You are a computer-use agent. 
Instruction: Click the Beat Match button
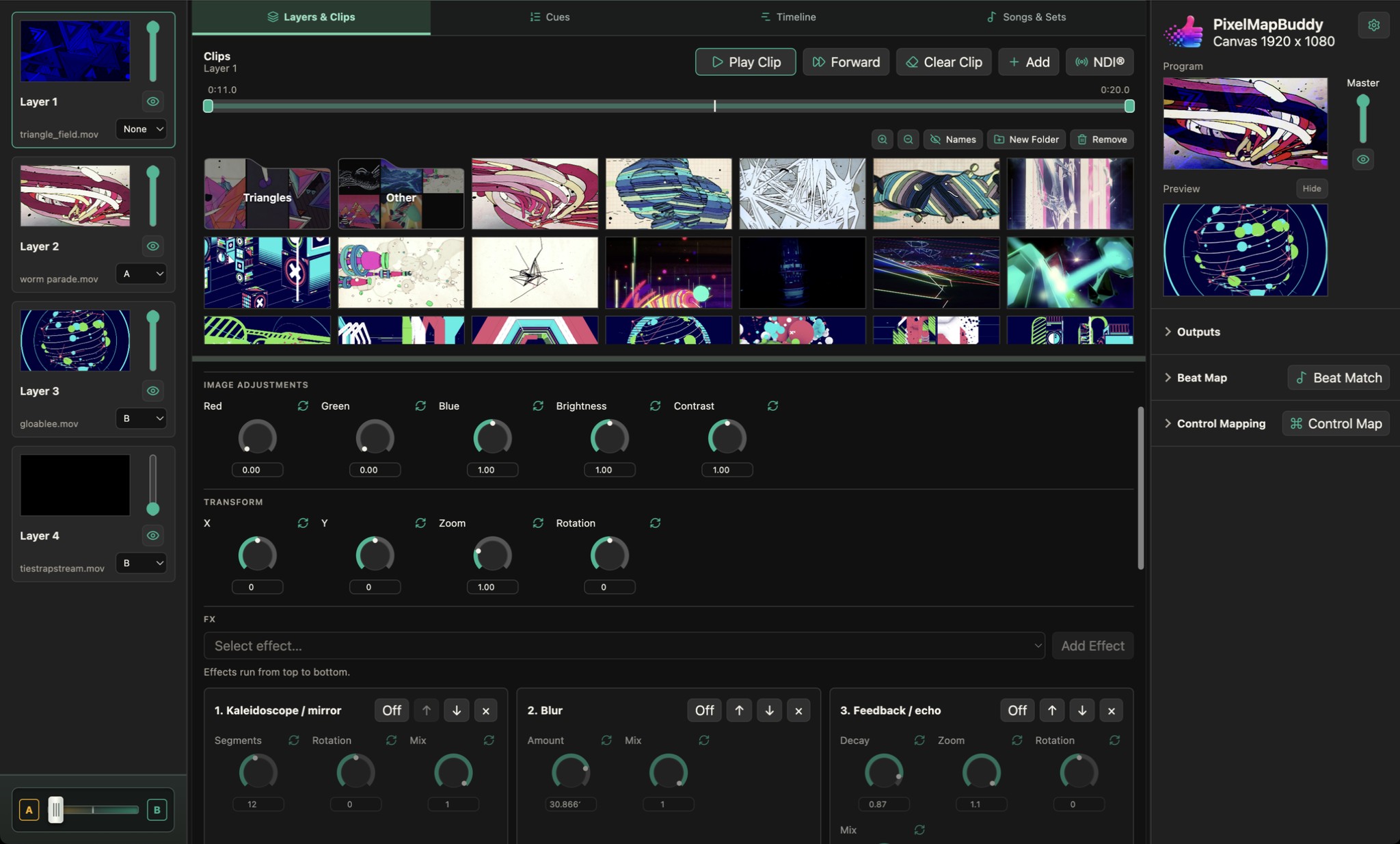[1338, 378]
